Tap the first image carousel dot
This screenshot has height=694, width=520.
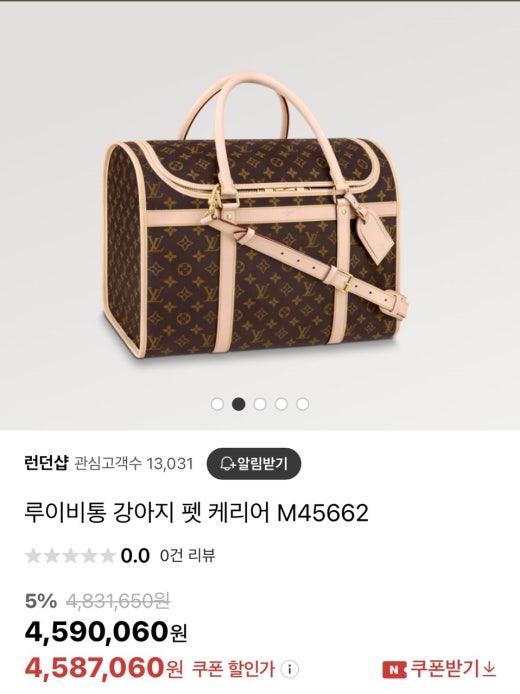pyautogui.click(x=217, y=404)
